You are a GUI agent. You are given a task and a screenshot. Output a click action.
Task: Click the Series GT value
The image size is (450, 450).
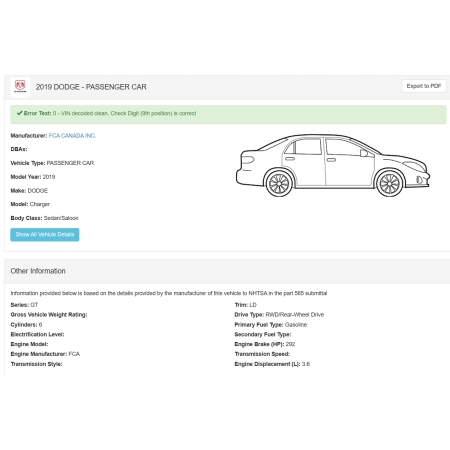pos(34,305)
